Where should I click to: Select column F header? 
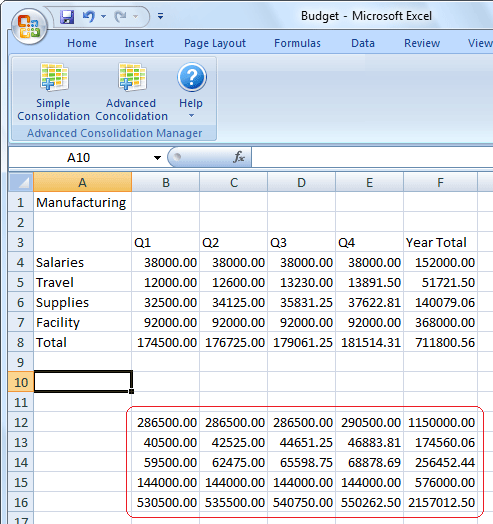(x=440, y=182)
